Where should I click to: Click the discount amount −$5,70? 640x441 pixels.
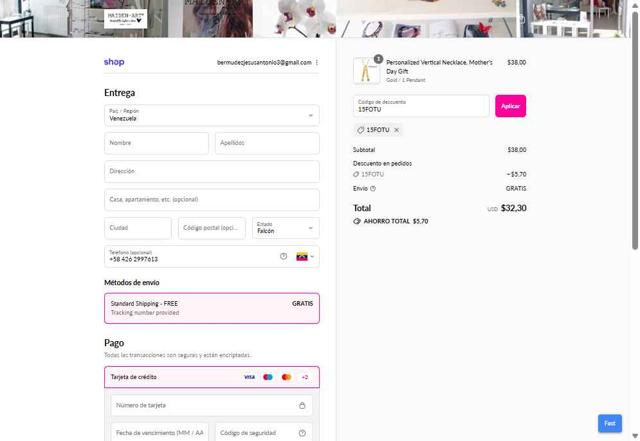pyautogui.click(x=516, y=174)
